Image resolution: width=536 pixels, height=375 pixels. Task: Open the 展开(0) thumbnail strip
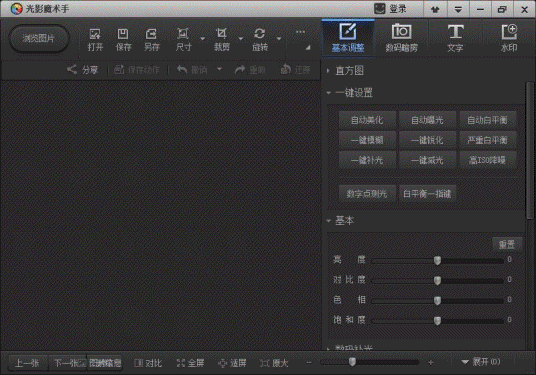pos(481,362)
